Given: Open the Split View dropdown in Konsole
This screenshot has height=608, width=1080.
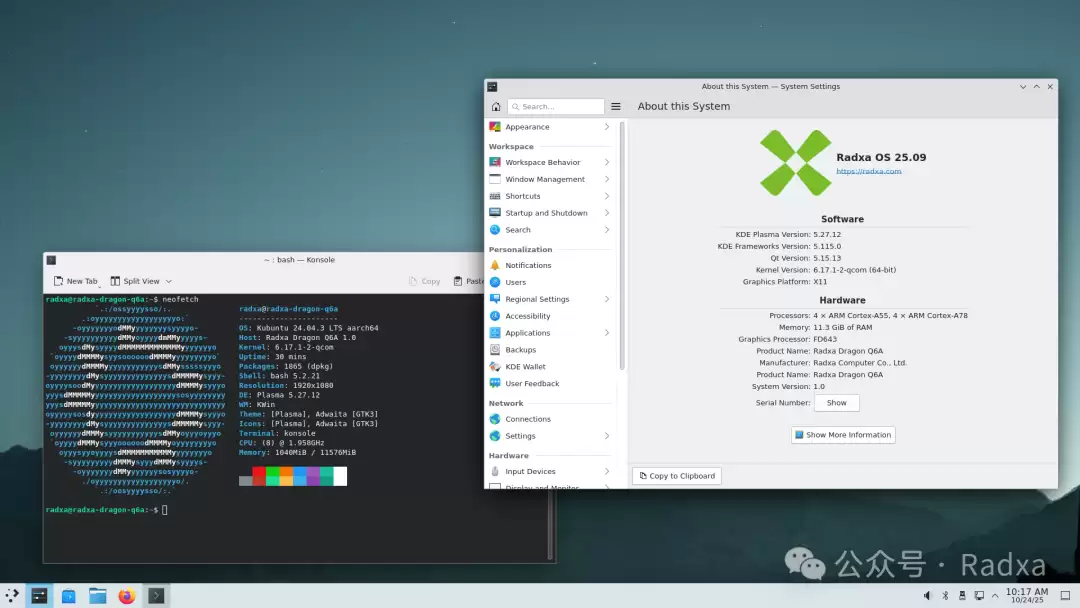Looking at the screenshot, I should [141, 281].
